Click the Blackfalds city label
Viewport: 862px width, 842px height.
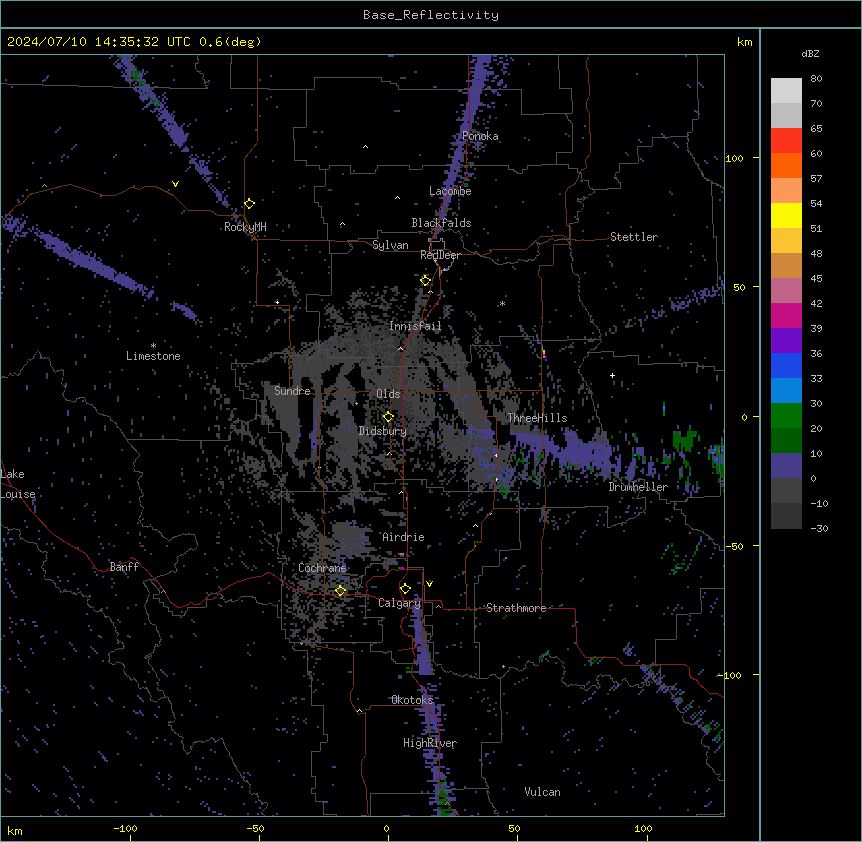[x=441, y=223]
